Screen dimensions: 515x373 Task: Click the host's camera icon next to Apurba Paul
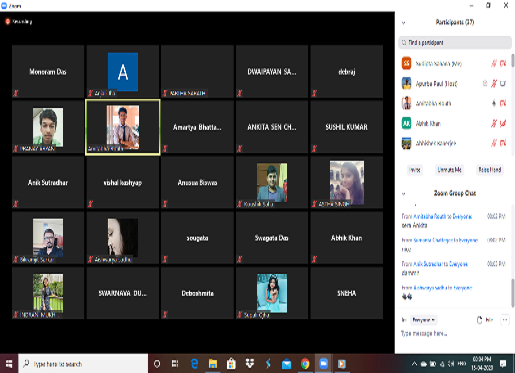click(503, 83)
